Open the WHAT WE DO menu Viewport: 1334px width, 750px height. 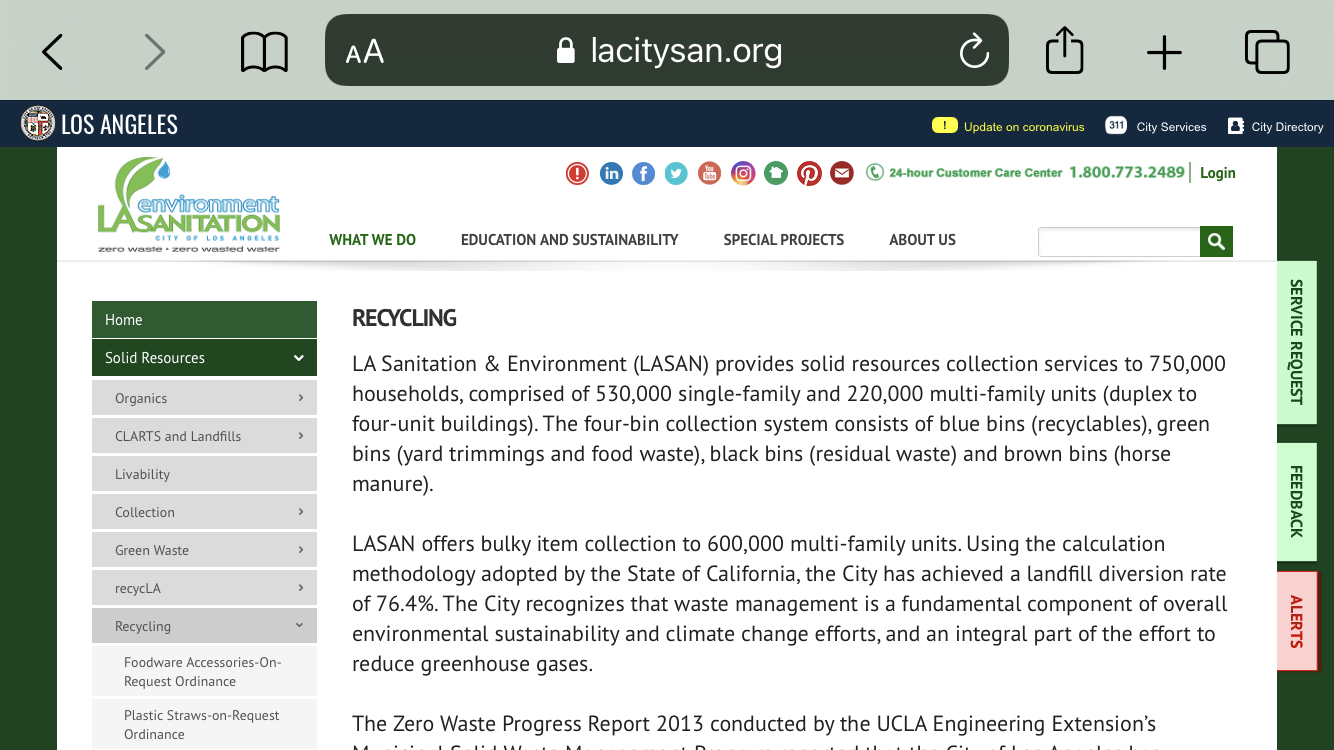pyautogui.click(x=372, y=240)
